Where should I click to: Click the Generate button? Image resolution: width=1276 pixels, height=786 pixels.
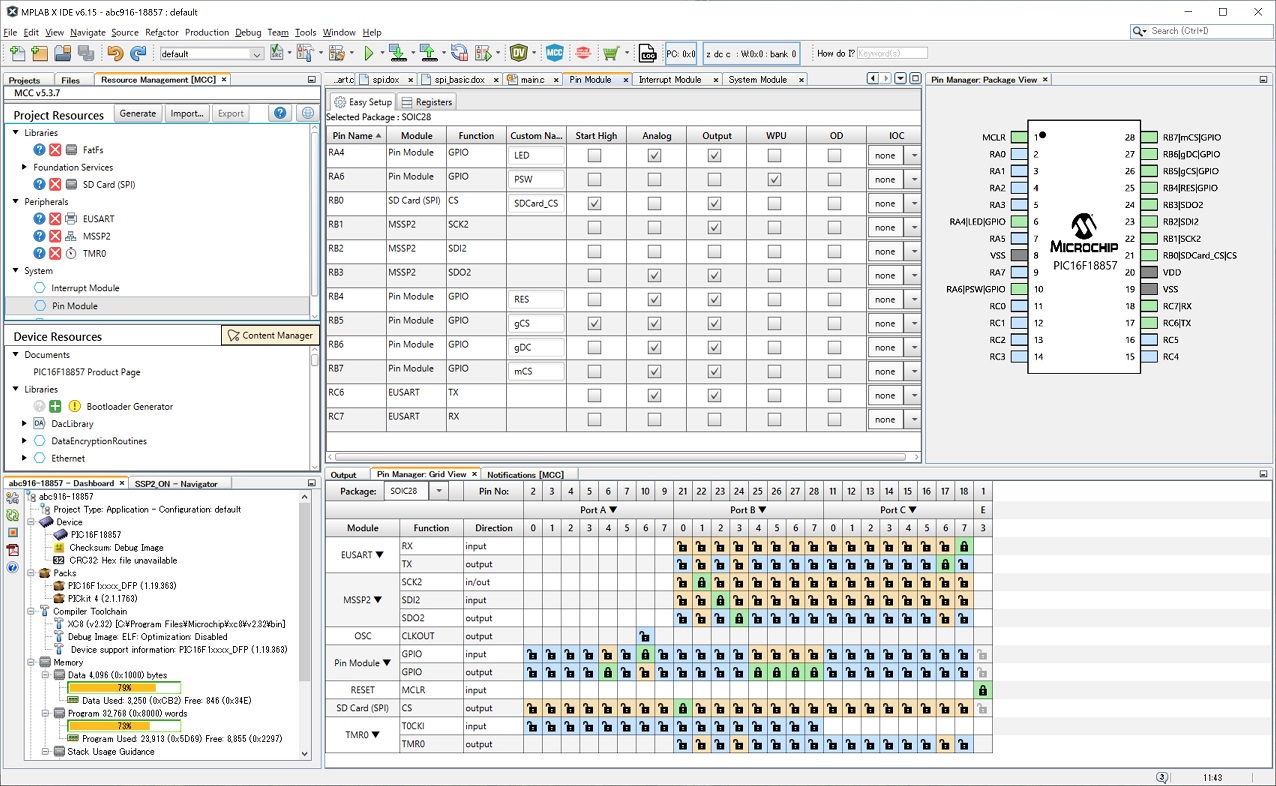tap(138, 114)
